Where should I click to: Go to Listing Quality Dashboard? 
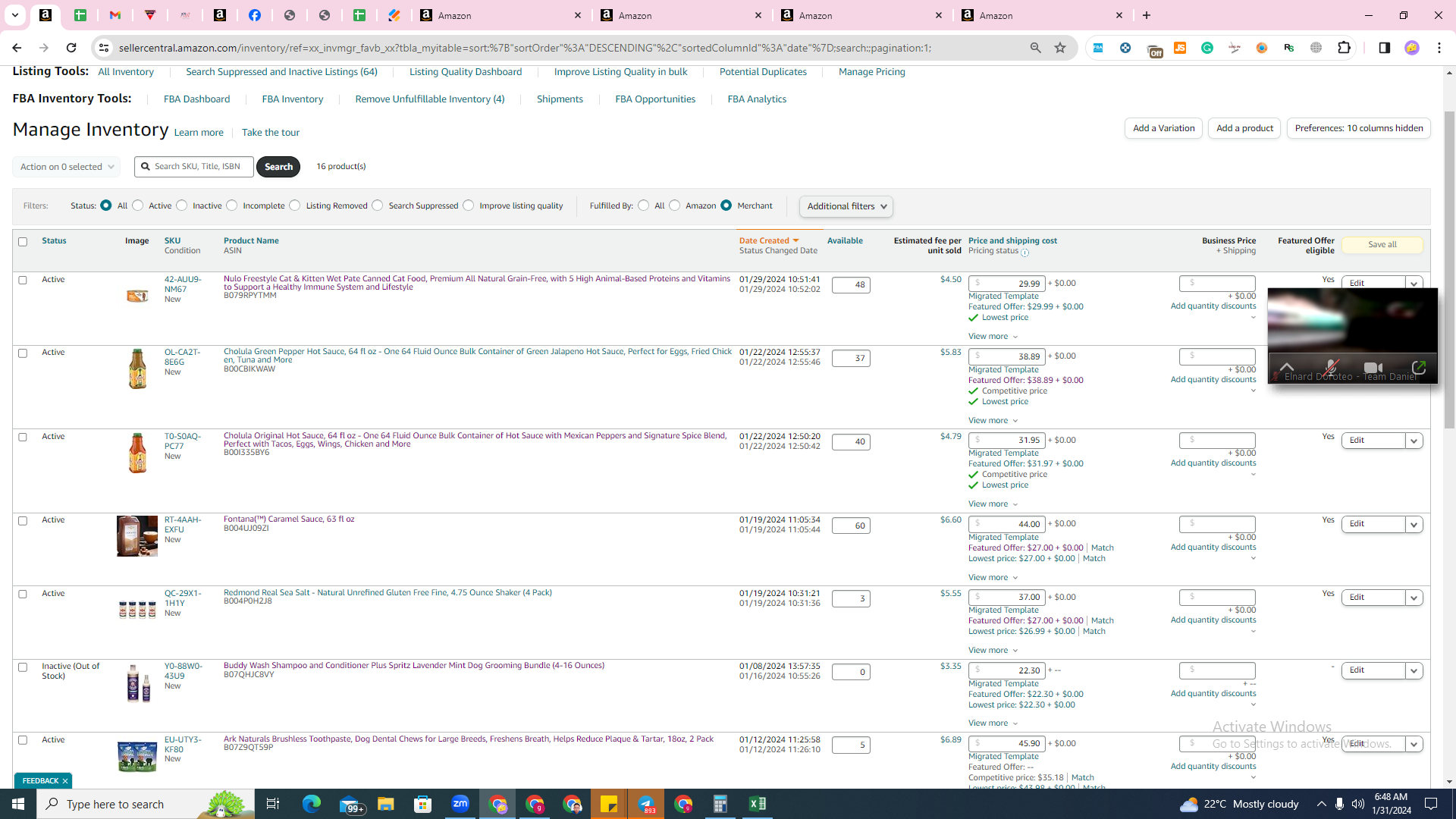pos(466,72)
